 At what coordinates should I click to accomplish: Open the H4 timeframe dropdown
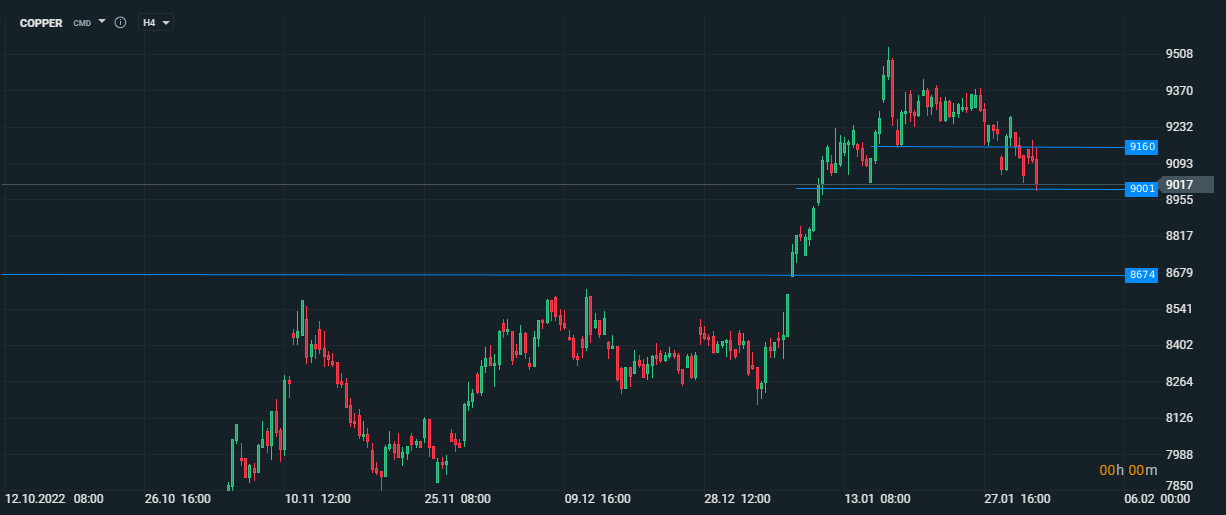click(156, 22)
